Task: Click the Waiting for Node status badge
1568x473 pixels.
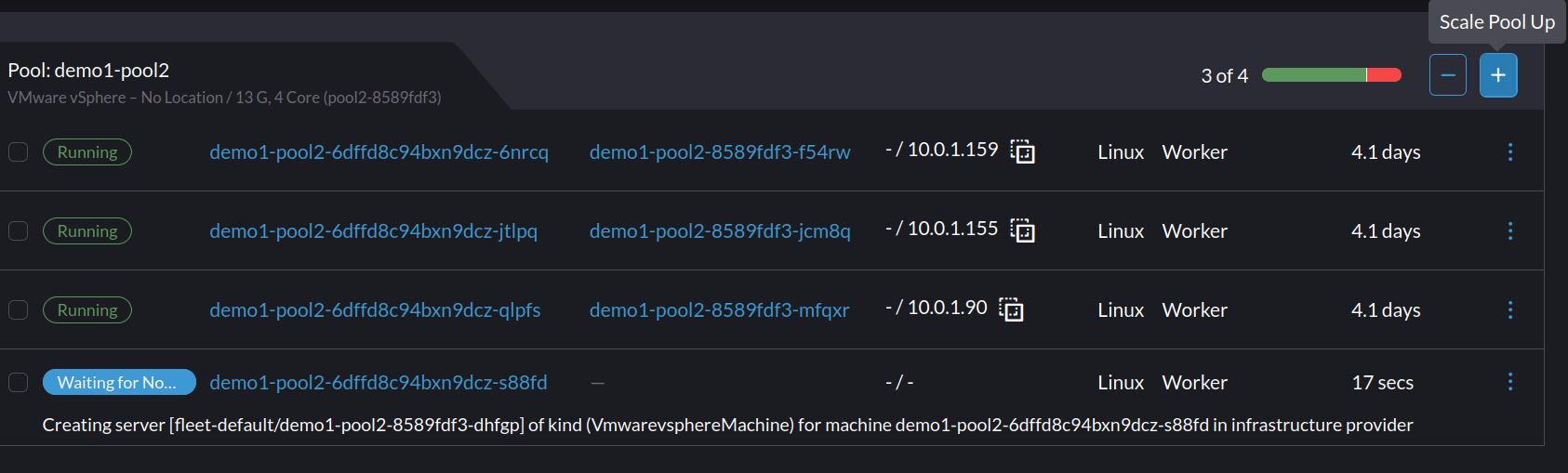Action: (x=118, y=382)
